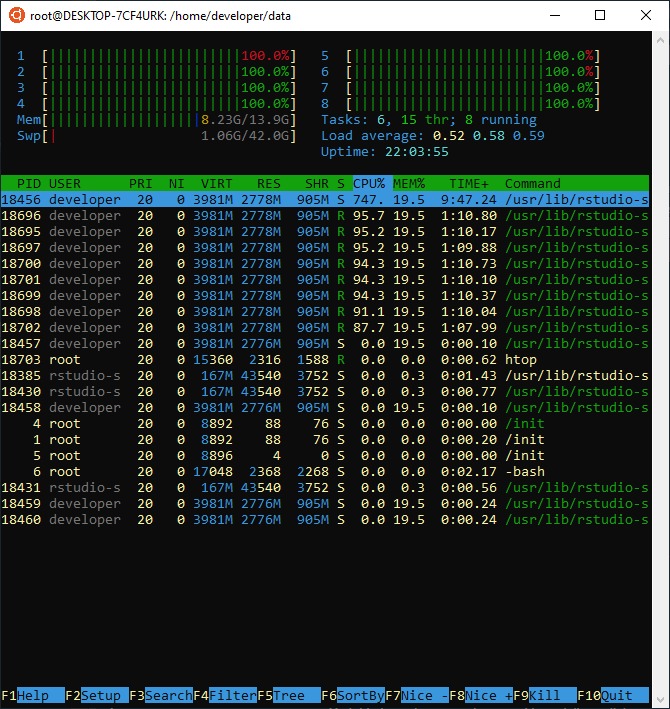Sort by the NI column header
This screenshot has height=709, width=670.
coord(176,184)
